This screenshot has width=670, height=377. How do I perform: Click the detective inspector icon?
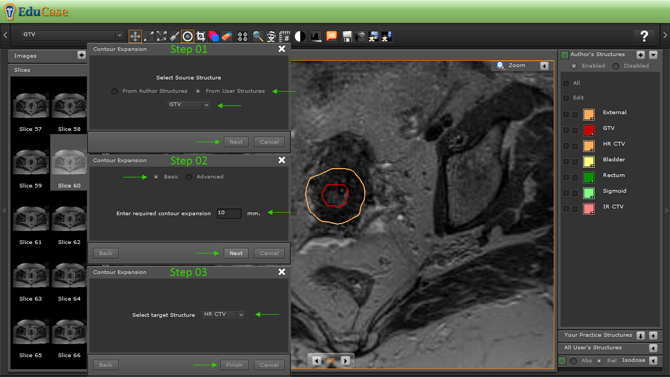(271, 36)
